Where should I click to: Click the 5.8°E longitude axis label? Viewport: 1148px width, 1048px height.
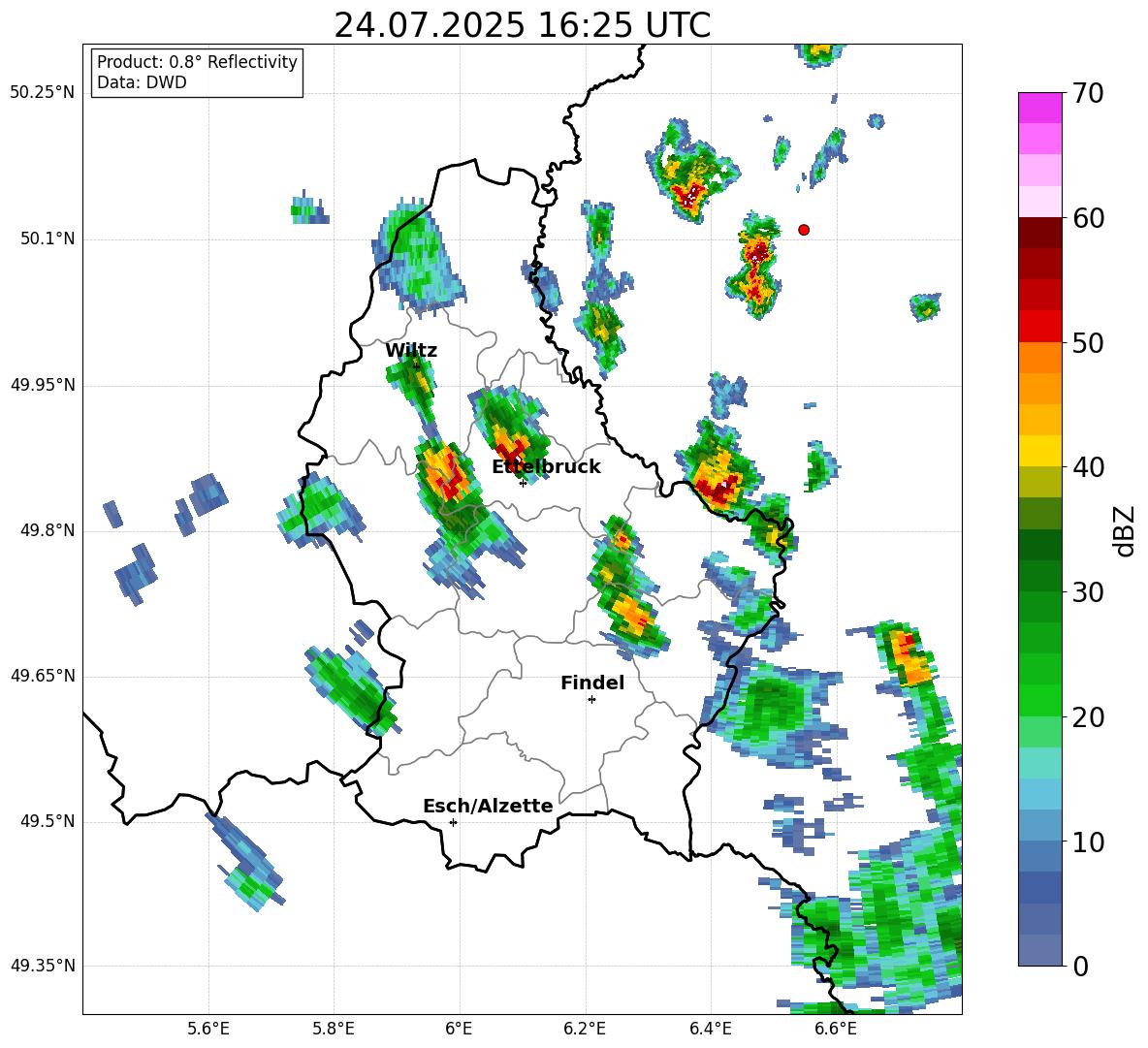point(334,1029)
